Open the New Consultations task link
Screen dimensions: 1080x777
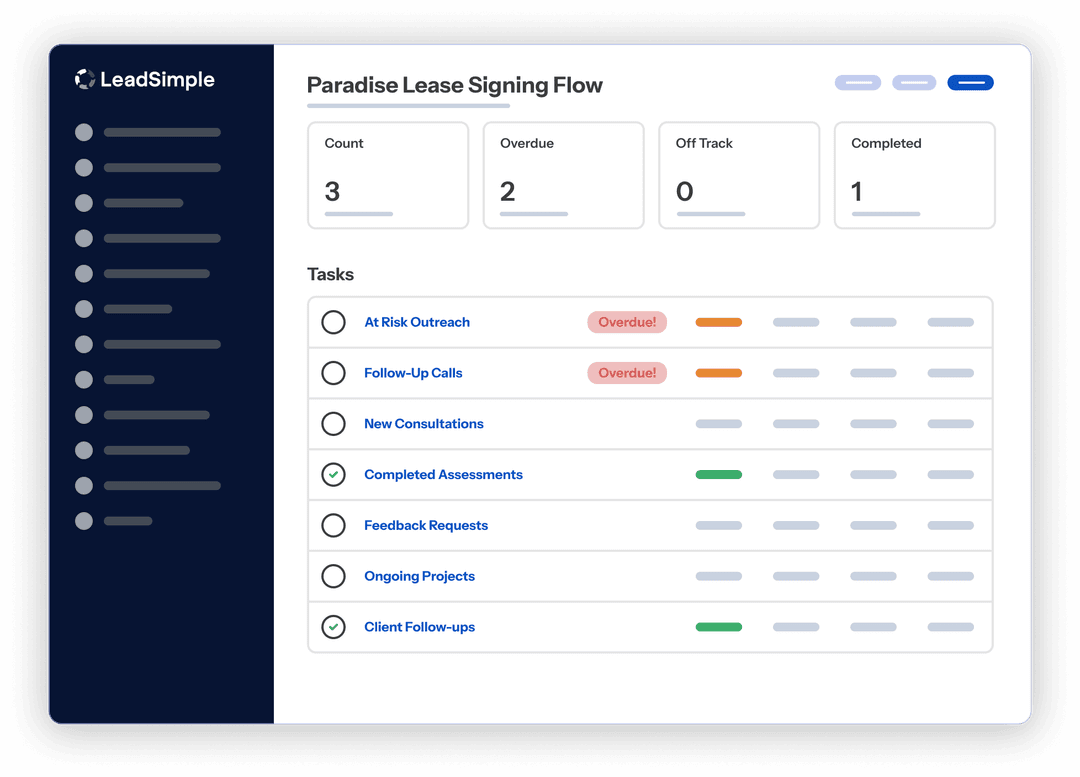point(423,423)
